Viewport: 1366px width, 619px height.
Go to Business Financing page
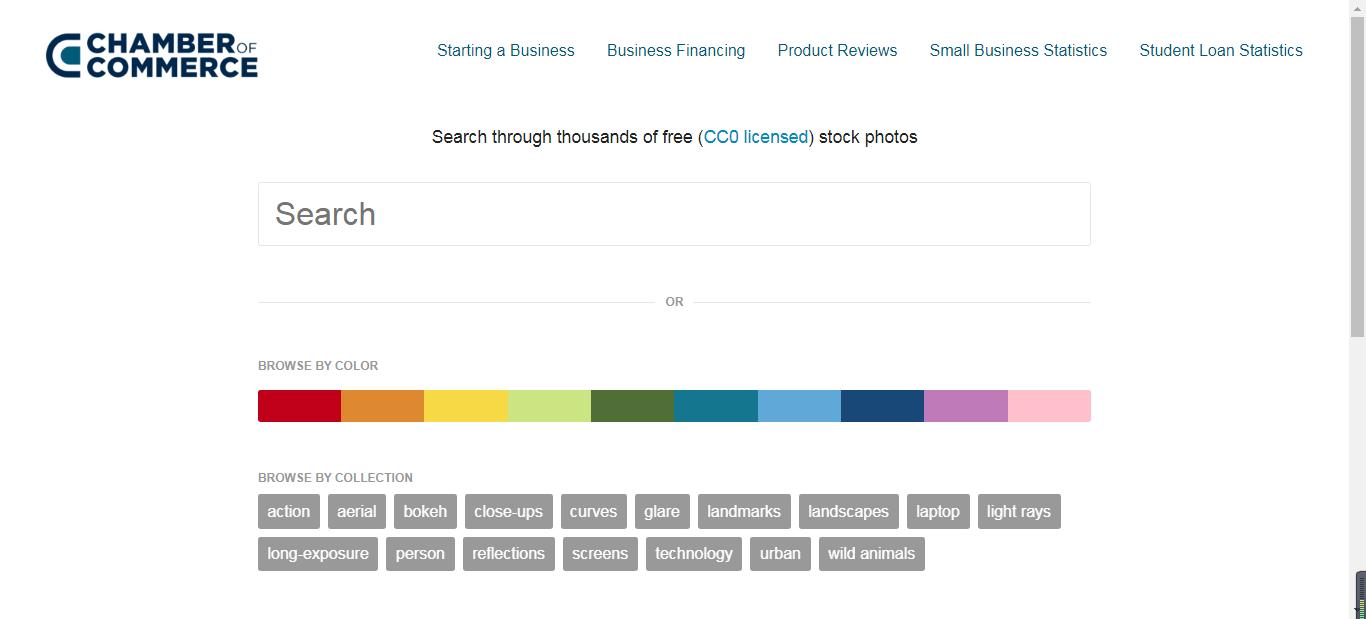pyautogui.click(x=676, y=51)
